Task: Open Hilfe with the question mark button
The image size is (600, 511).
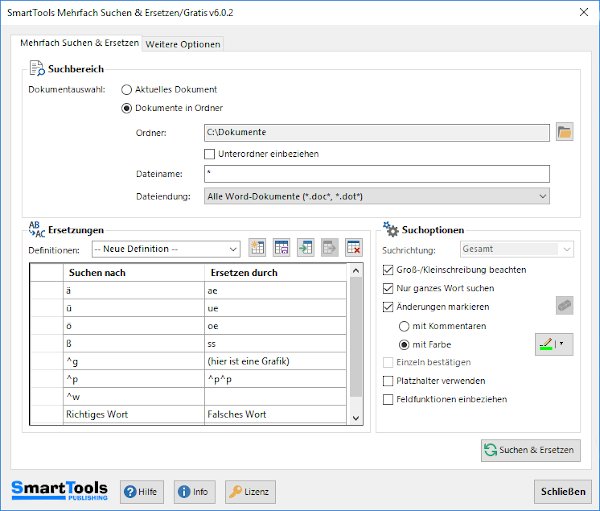Action: tap(142, 491)
